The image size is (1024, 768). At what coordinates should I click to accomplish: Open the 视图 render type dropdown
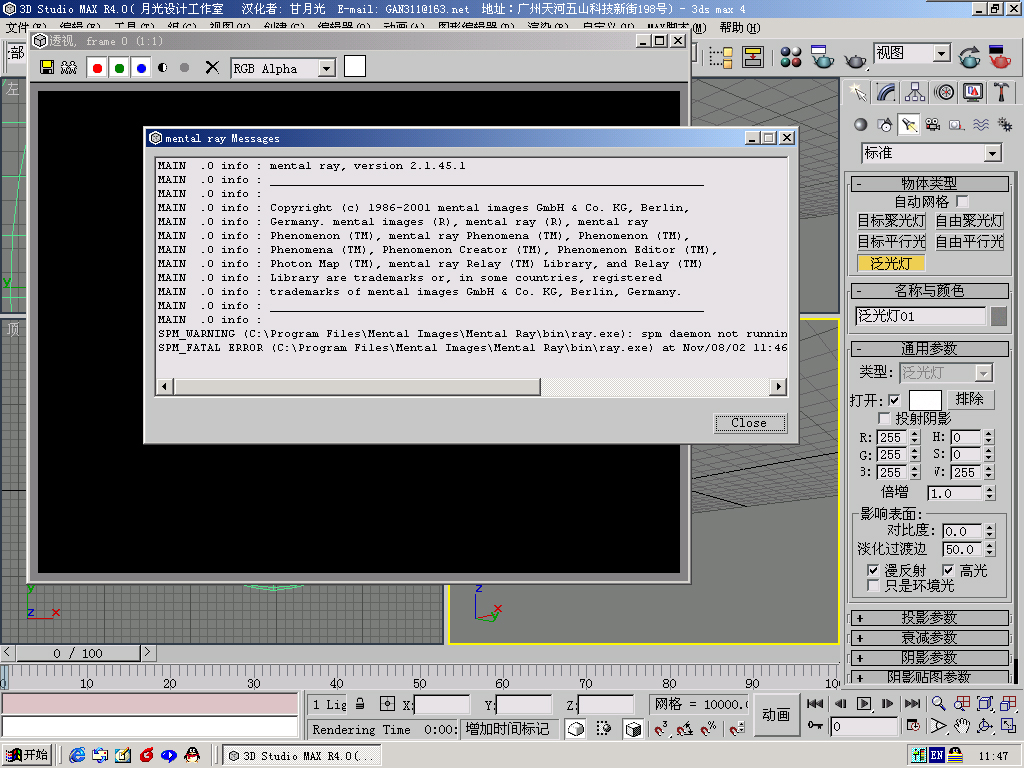point(941,53)
